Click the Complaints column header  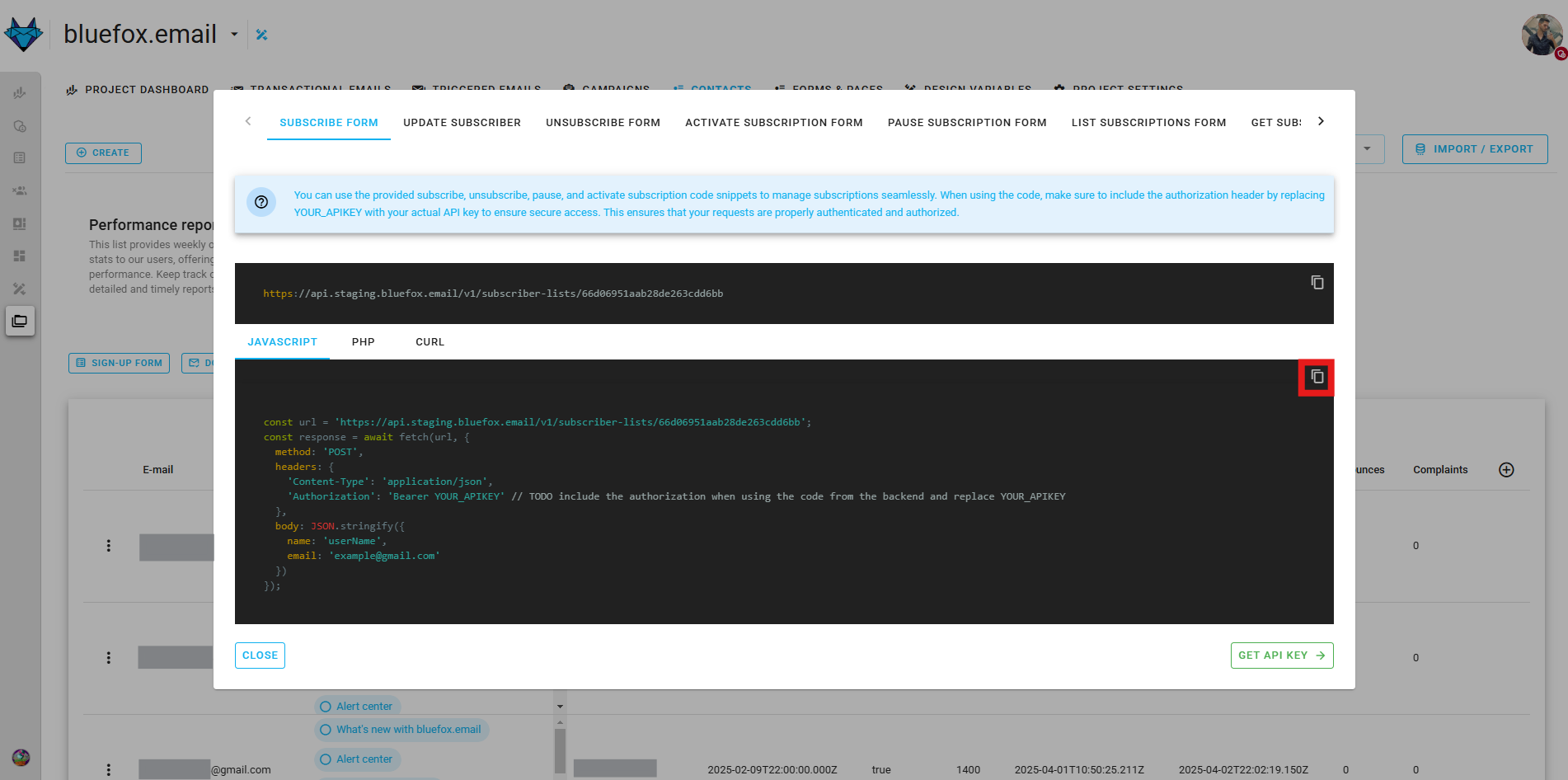(x=1440, y=470)
